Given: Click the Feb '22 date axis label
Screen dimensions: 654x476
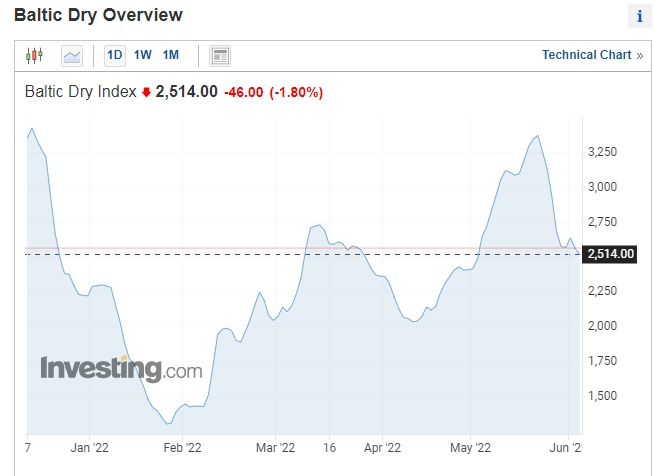Looking at the screenshot, I should tap(182, 449).
